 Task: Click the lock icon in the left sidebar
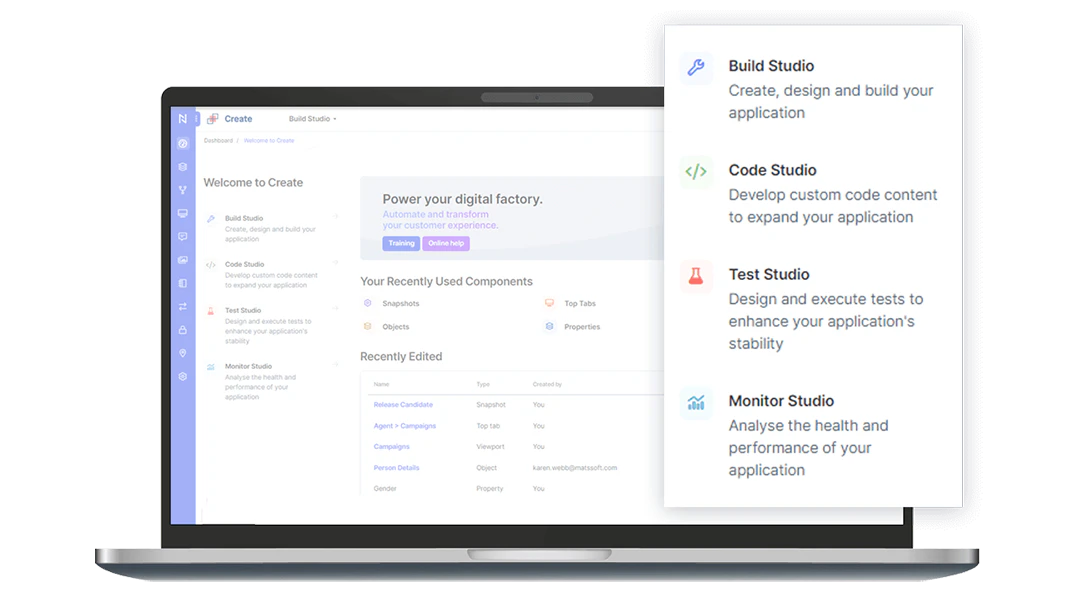(182, 330)
